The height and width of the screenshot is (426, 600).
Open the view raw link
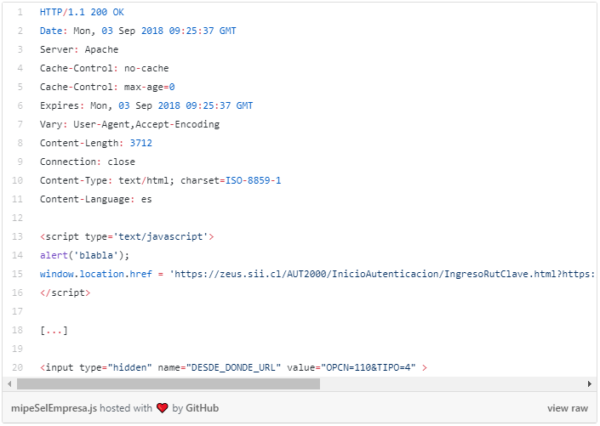[x=567, y=408]
